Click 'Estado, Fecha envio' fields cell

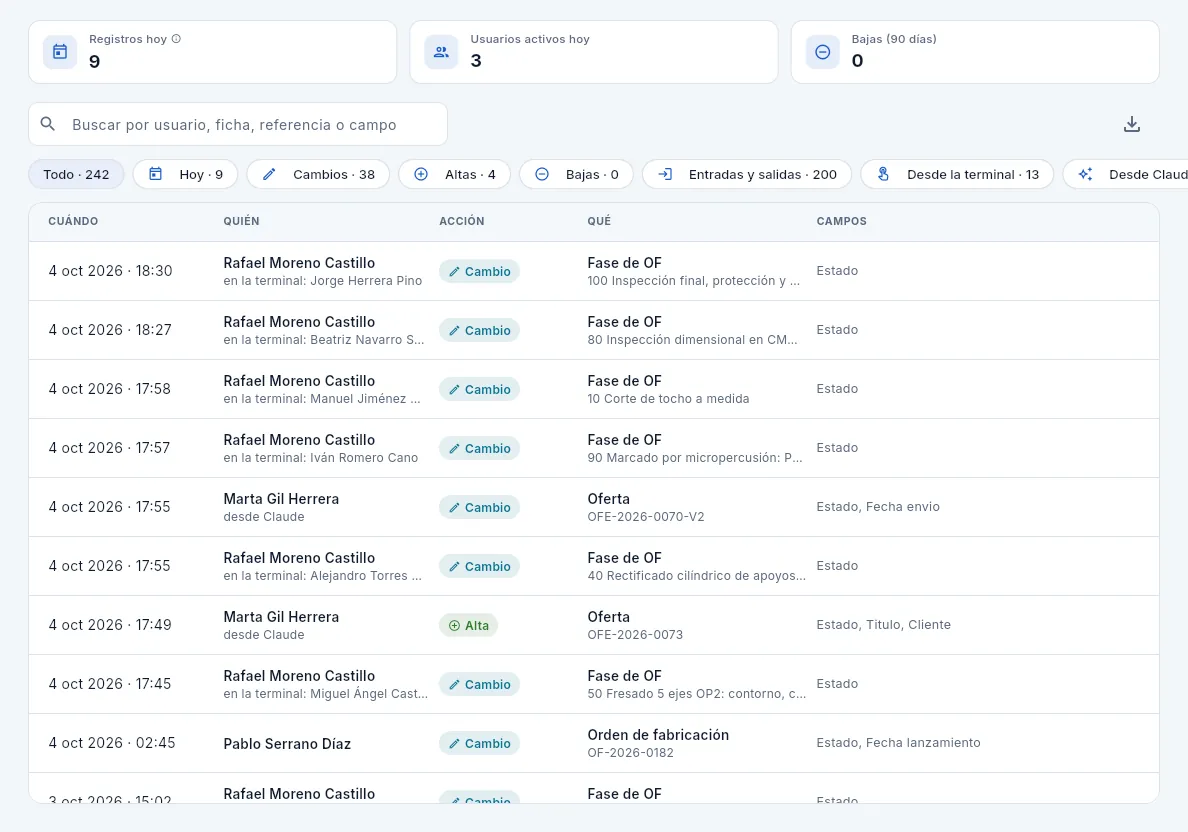tap(878, 506)
